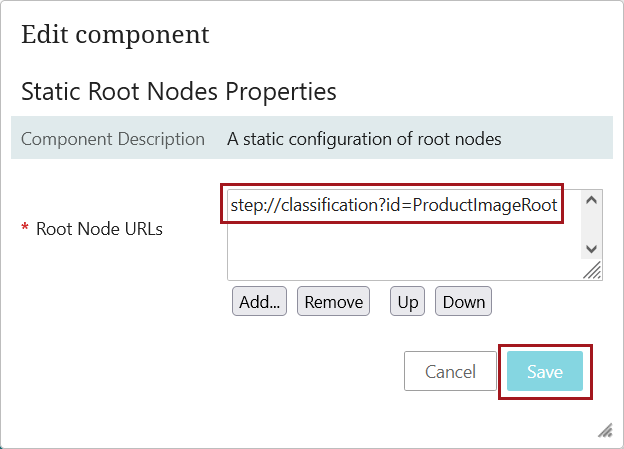624x449 pixels.
Task: Click the URL list scrollbar track
Action: [x=591, y=225]
